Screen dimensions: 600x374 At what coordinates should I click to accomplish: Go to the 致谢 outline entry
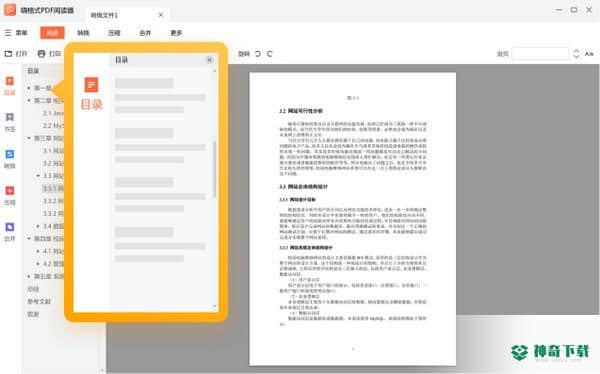tap(33, 314)
